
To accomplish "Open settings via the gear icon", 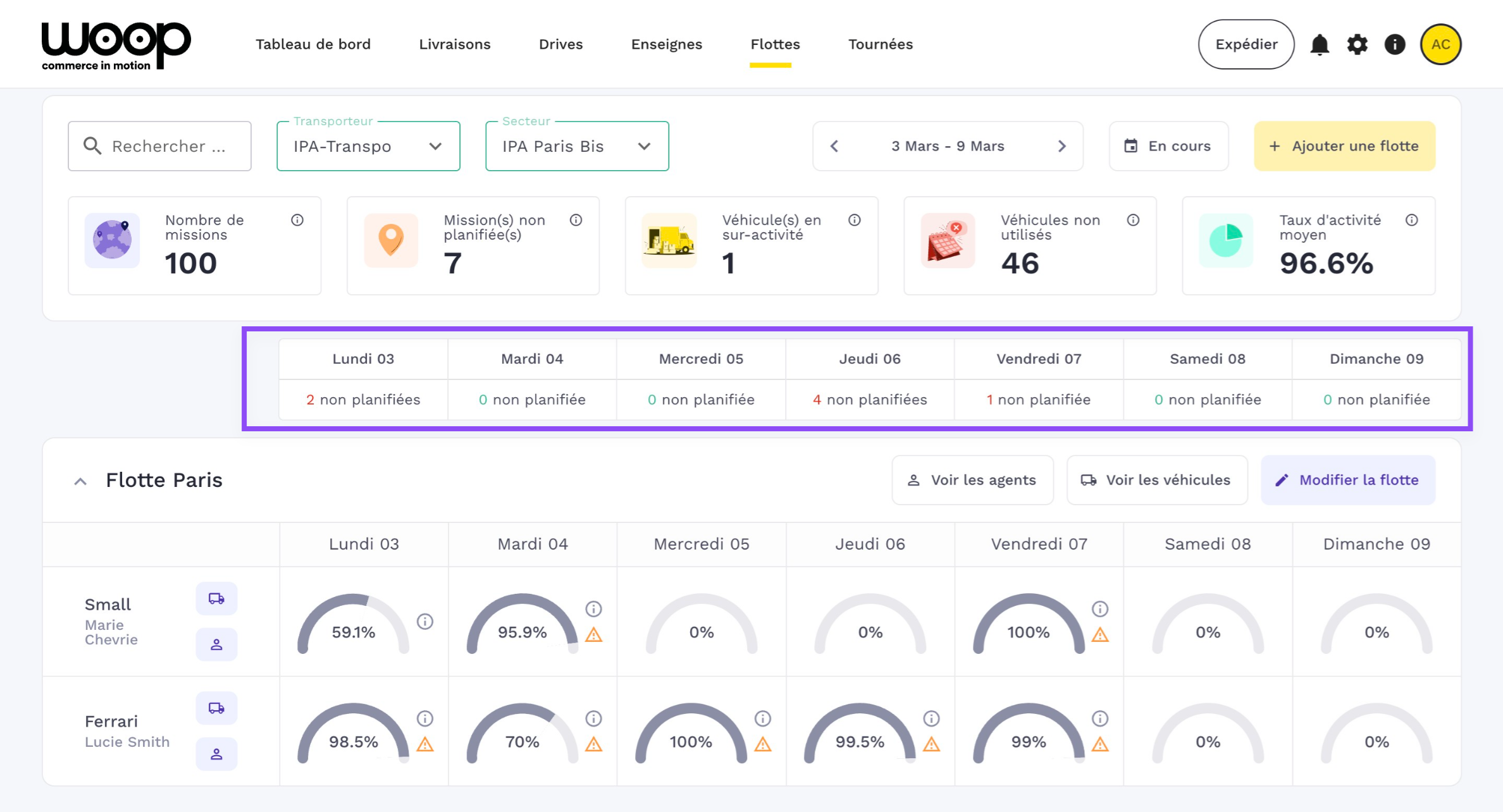I will pyautogui.click(x=1357, y=44).
